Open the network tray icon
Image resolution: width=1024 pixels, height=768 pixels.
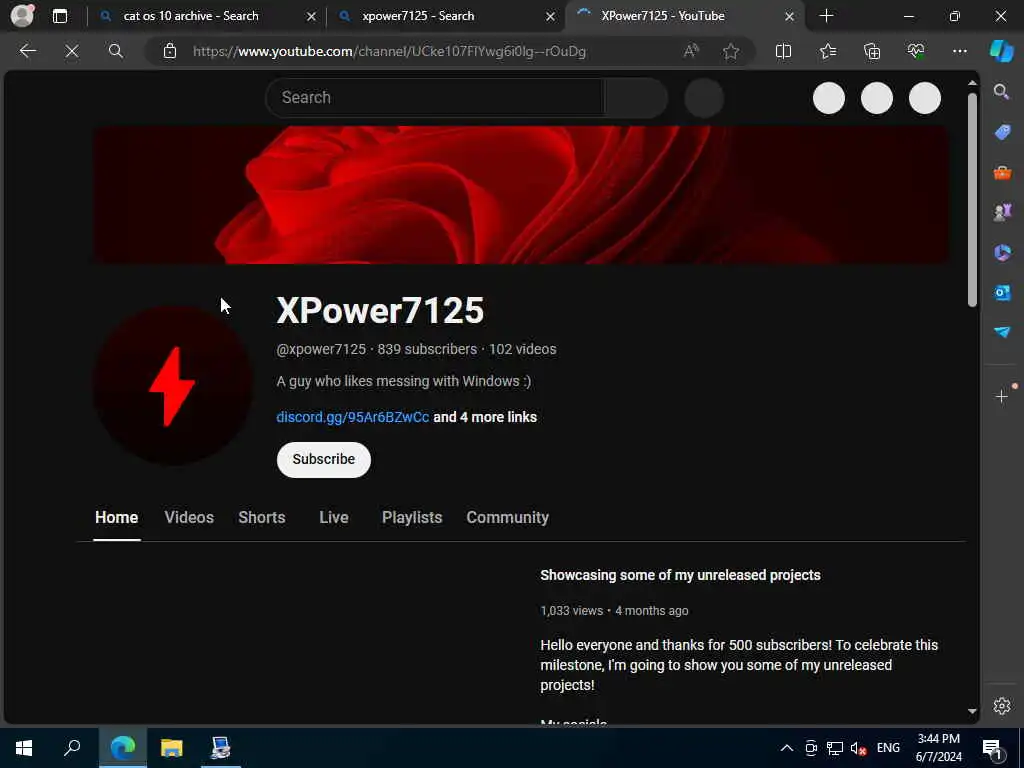pyautogui.click(x=835, y=748)
